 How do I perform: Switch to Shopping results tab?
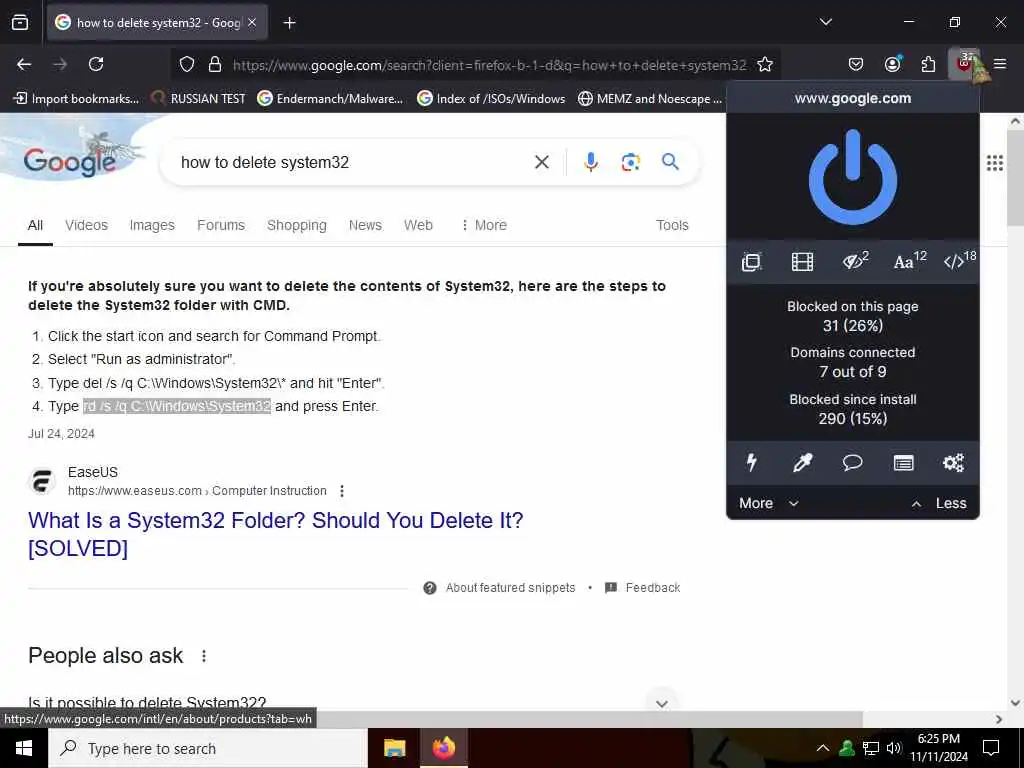pos(296,225)
